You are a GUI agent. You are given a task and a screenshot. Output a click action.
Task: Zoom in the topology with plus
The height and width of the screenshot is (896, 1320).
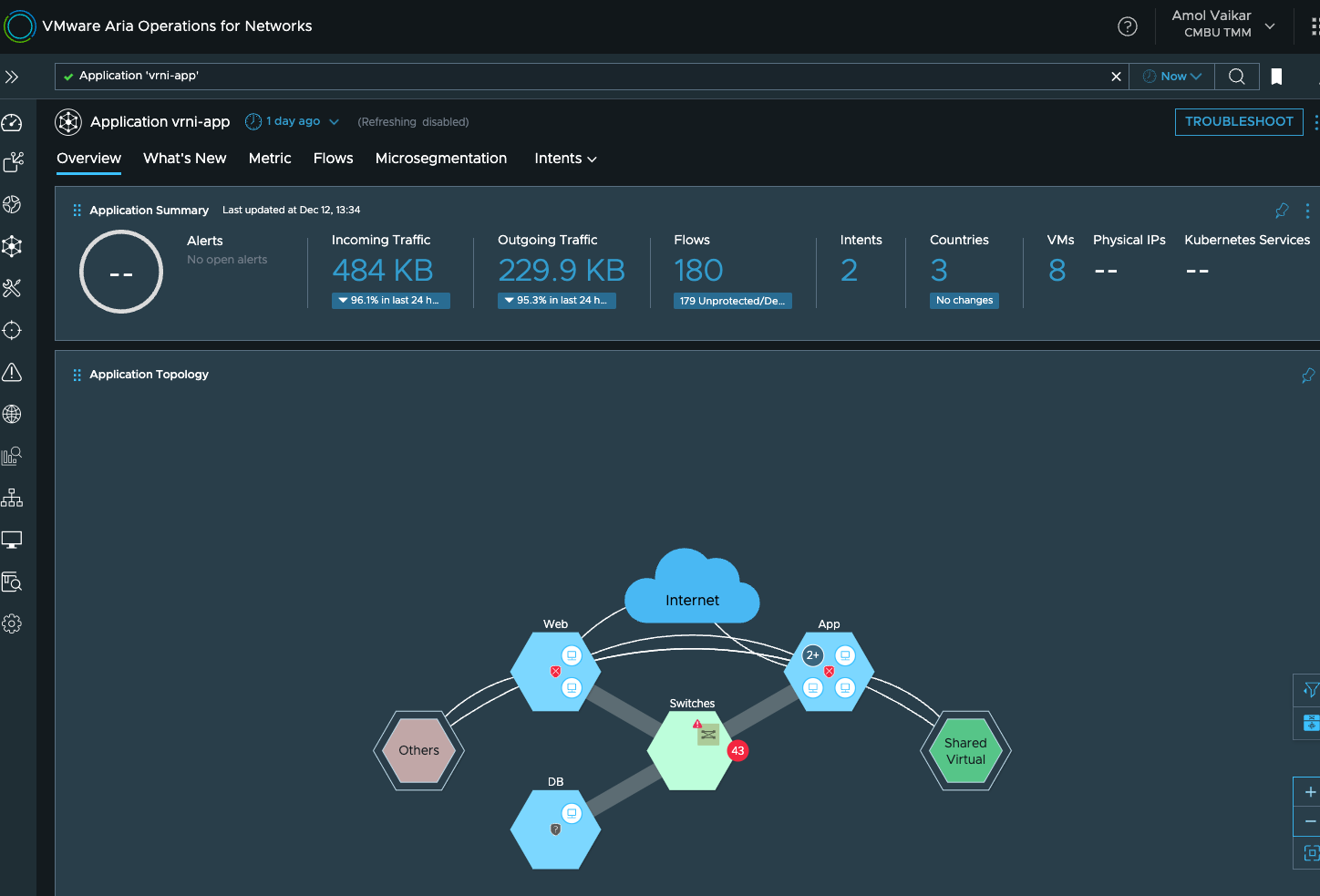pos(1310,792)
